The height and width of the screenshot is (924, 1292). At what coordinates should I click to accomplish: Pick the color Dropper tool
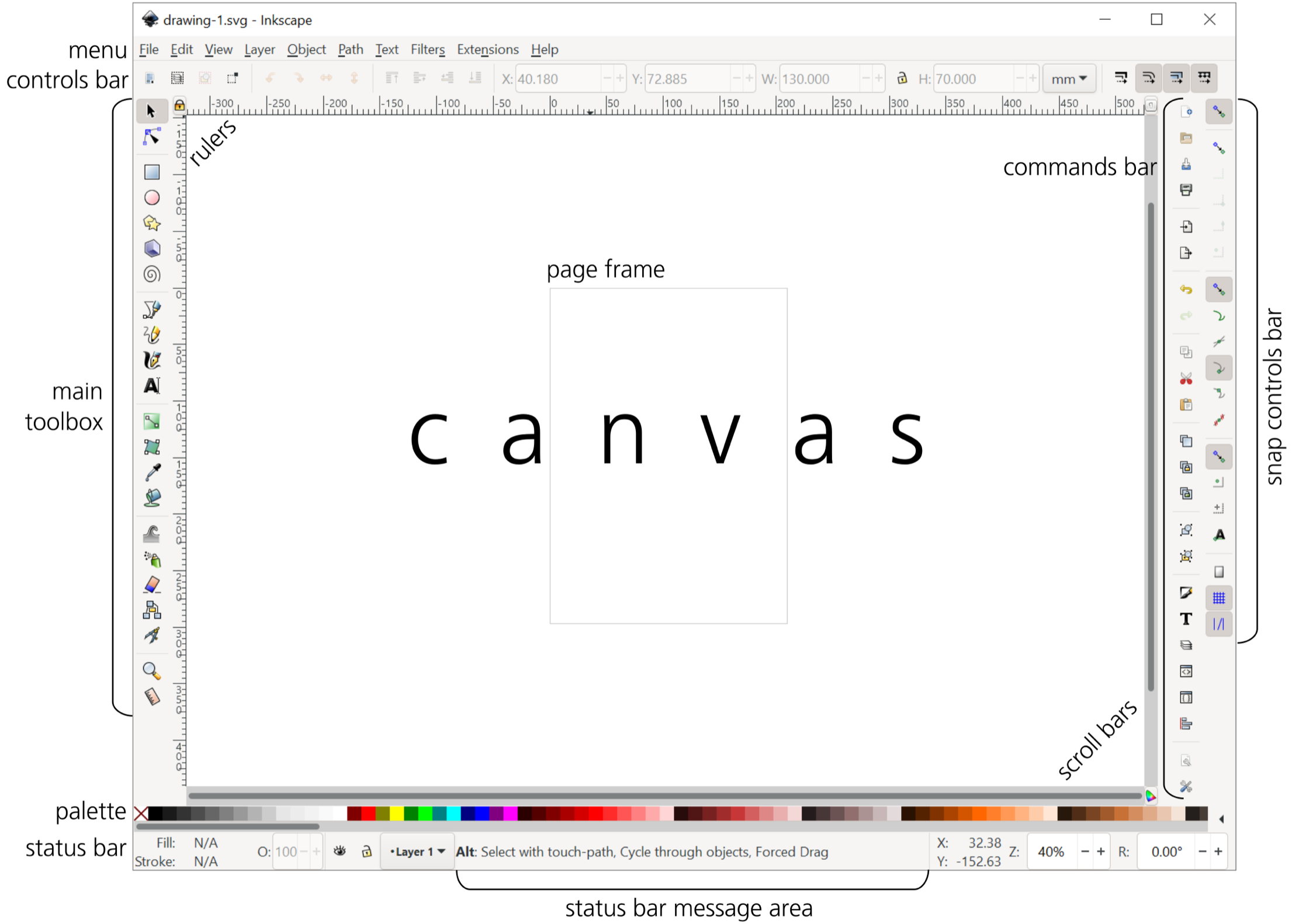click(x=152, y=473)
